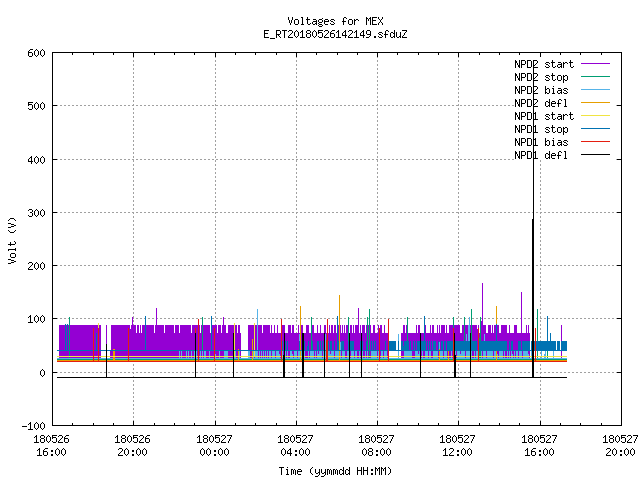
Task: Click the 'Volt (V)' y-axis label
Action: 12,241
